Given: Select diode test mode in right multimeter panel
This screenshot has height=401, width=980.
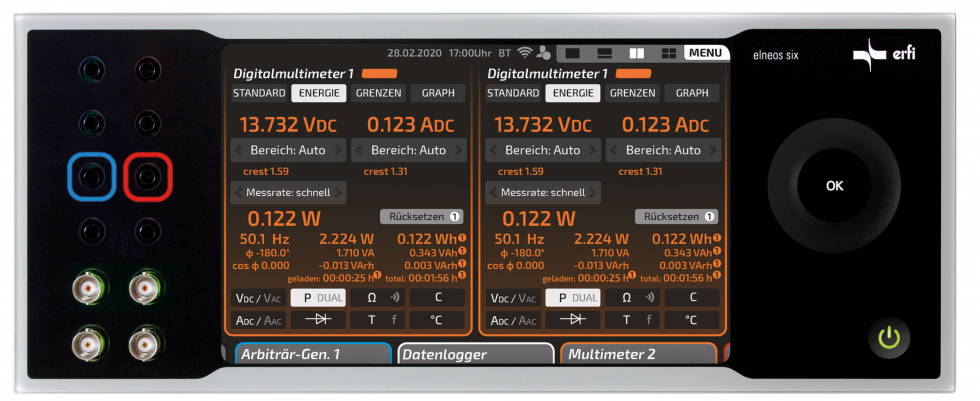Looking at the screenshot, I should tap(572, 320).
